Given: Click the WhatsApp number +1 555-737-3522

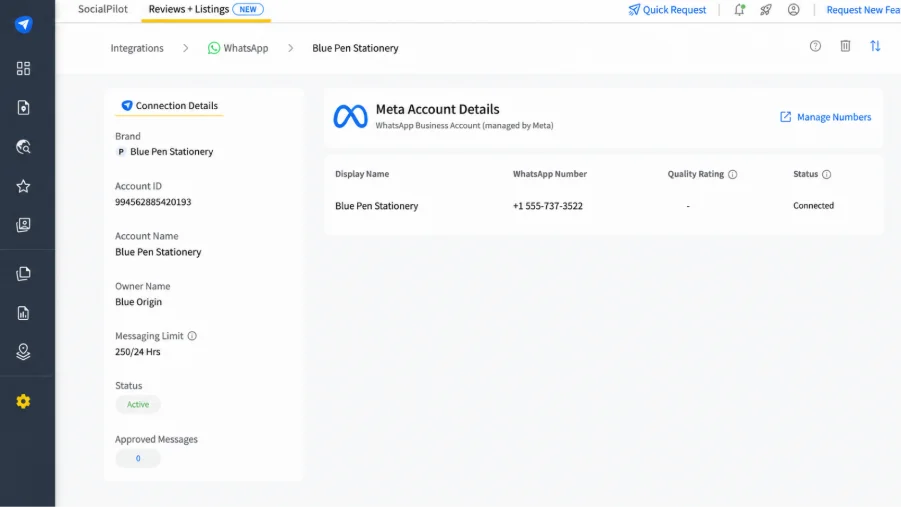Looking at the screenshot, I should 548,206.
